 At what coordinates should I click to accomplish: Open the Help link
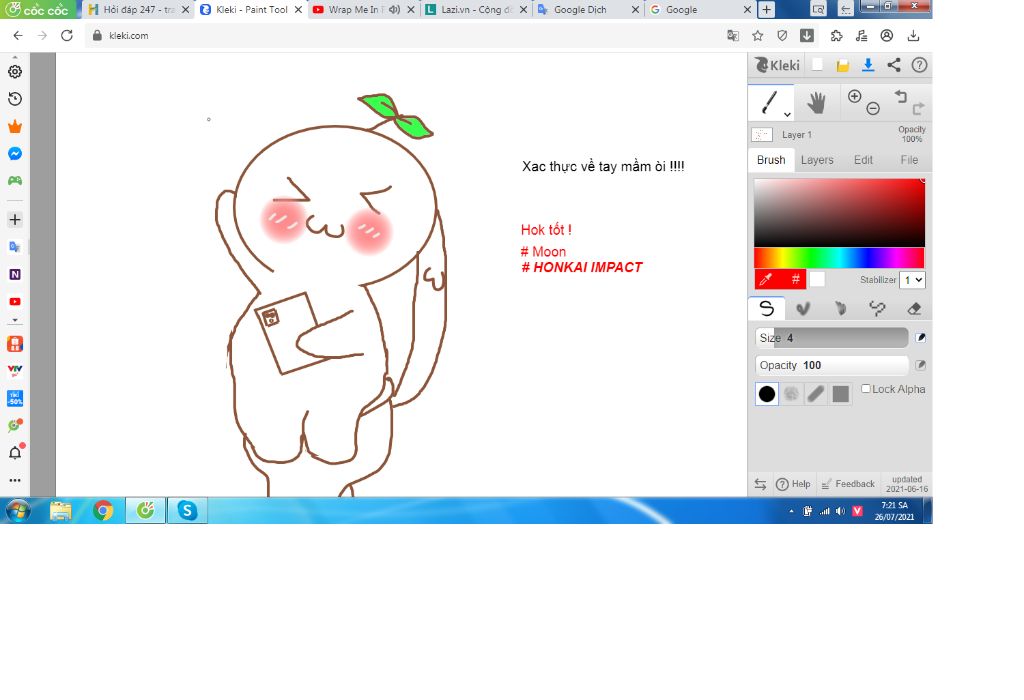[x=793, y=484]
